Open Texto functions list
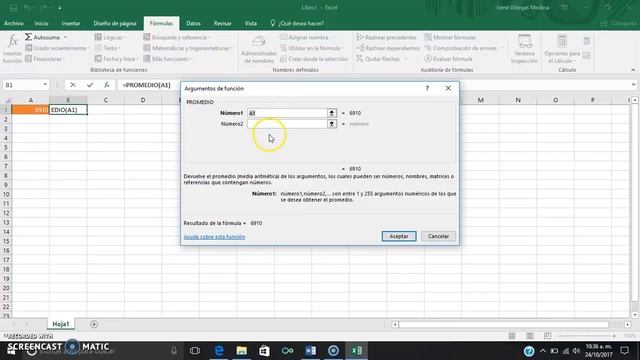The height and width of the screenshot is (360, 640). coord(107,48)
